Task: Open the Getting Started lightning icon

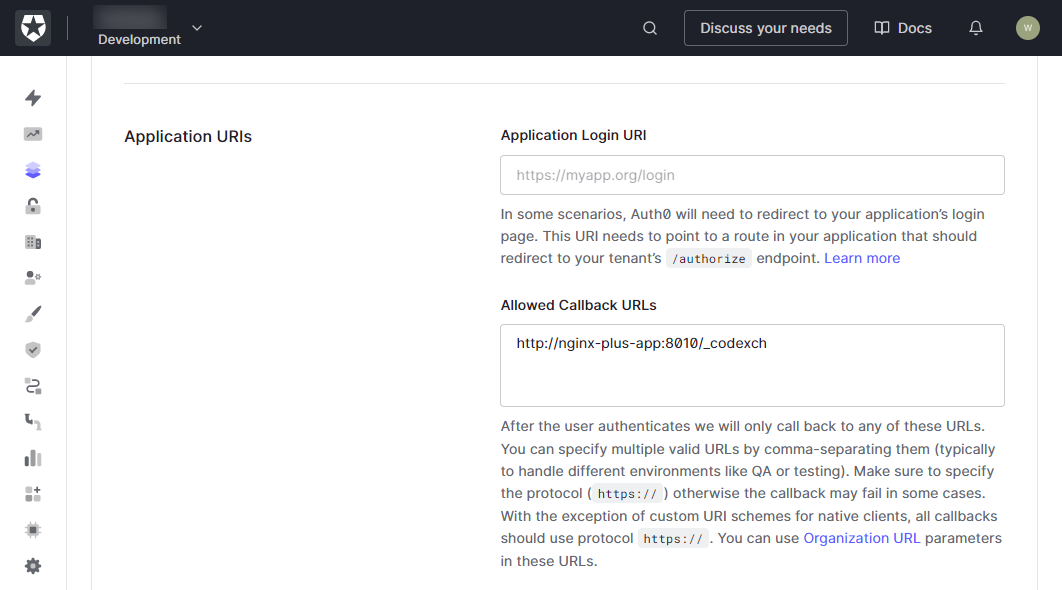Action: tap(33, 98)
